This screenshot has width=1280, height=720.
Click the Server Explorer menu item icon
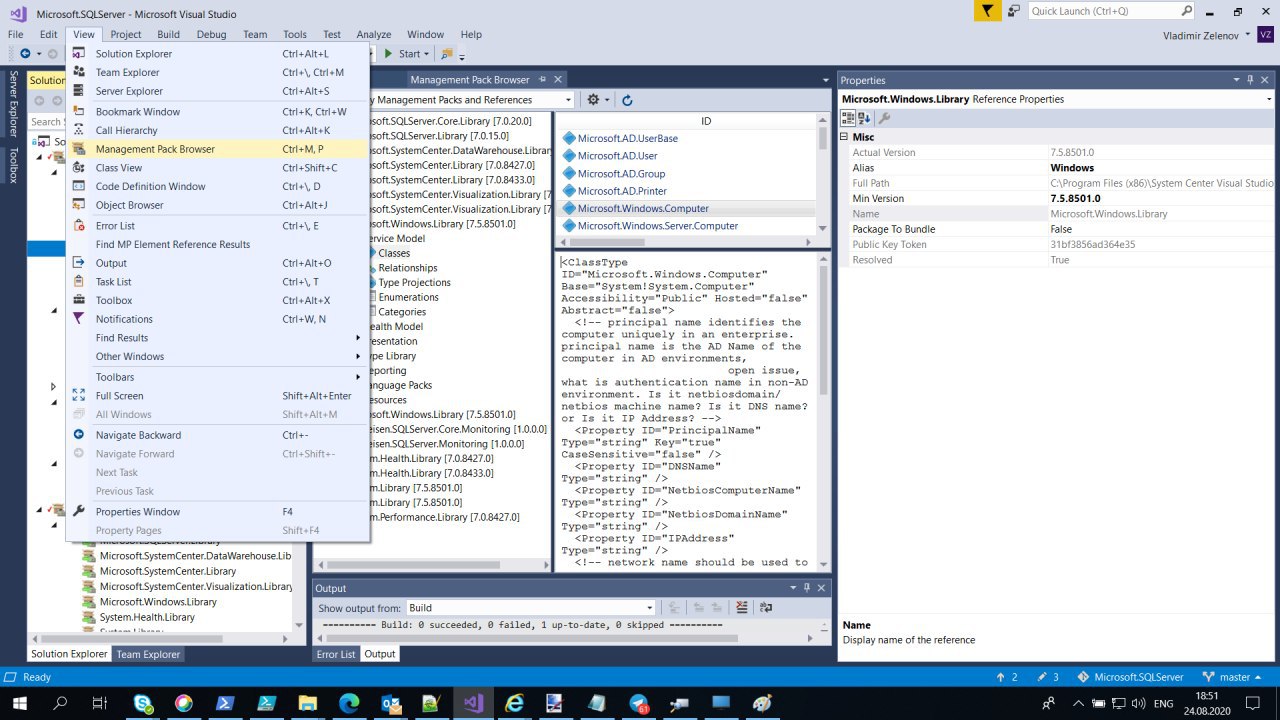pos(79,91)
